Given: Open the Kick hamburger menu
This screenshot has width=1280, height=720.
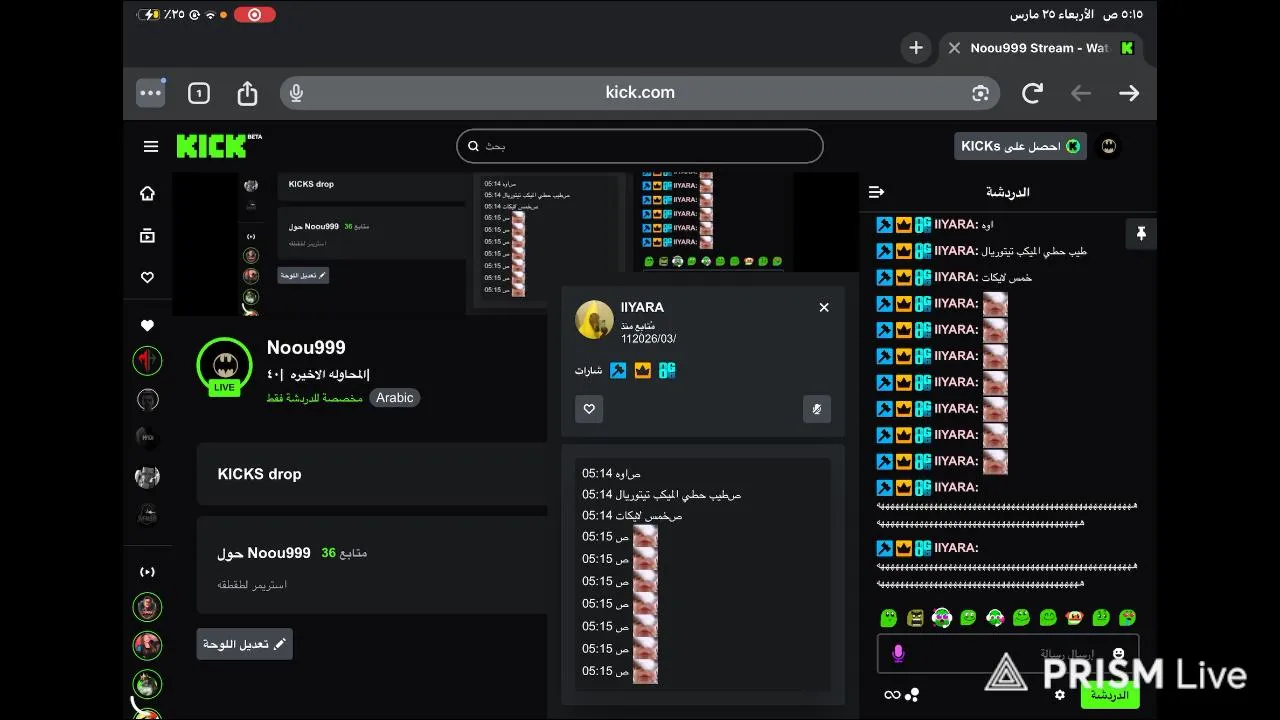Looking at the screenshot, I should [151, 146].
